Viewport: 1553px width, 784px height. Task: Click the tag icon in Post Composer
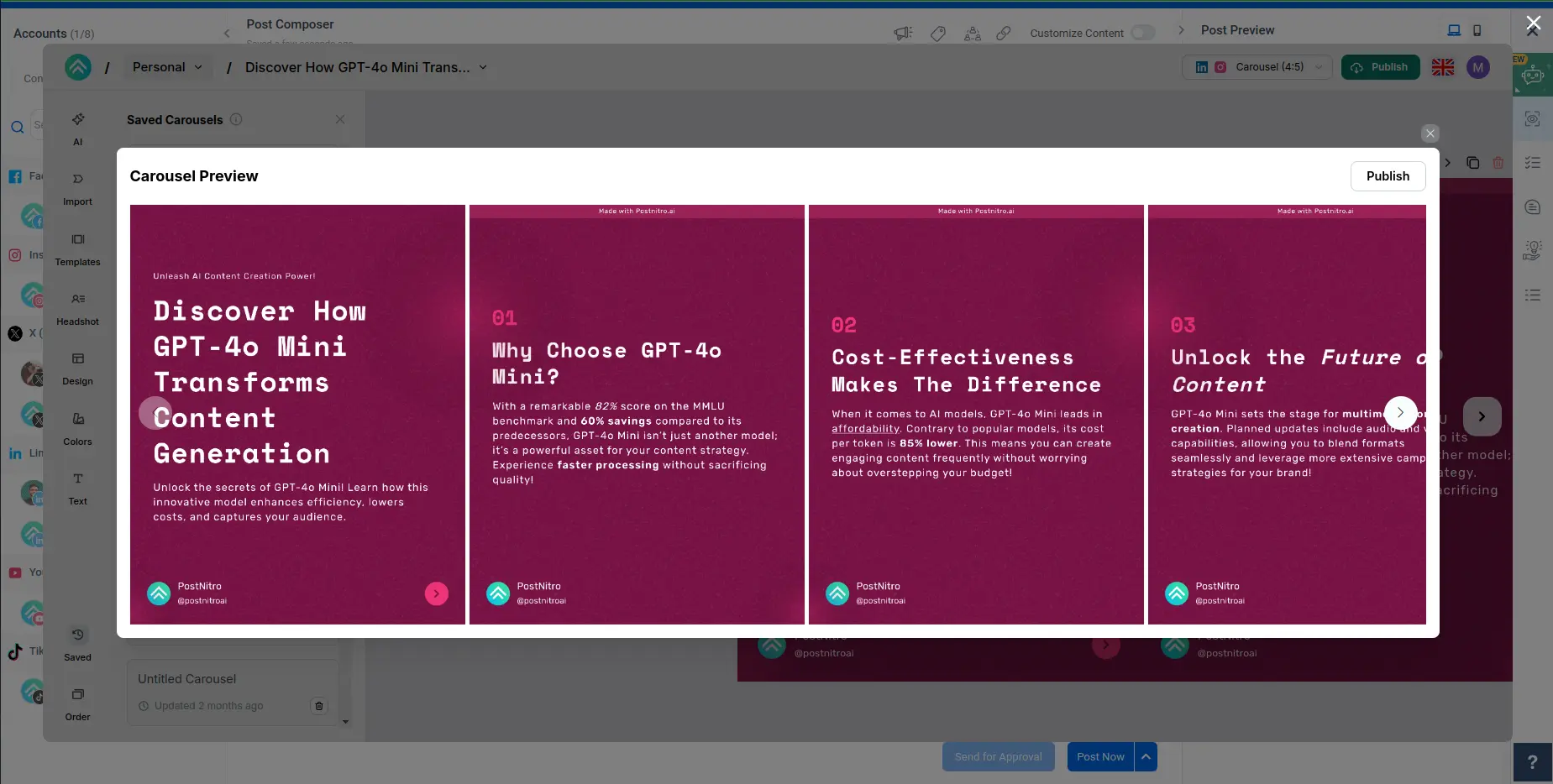coord(938,33)
